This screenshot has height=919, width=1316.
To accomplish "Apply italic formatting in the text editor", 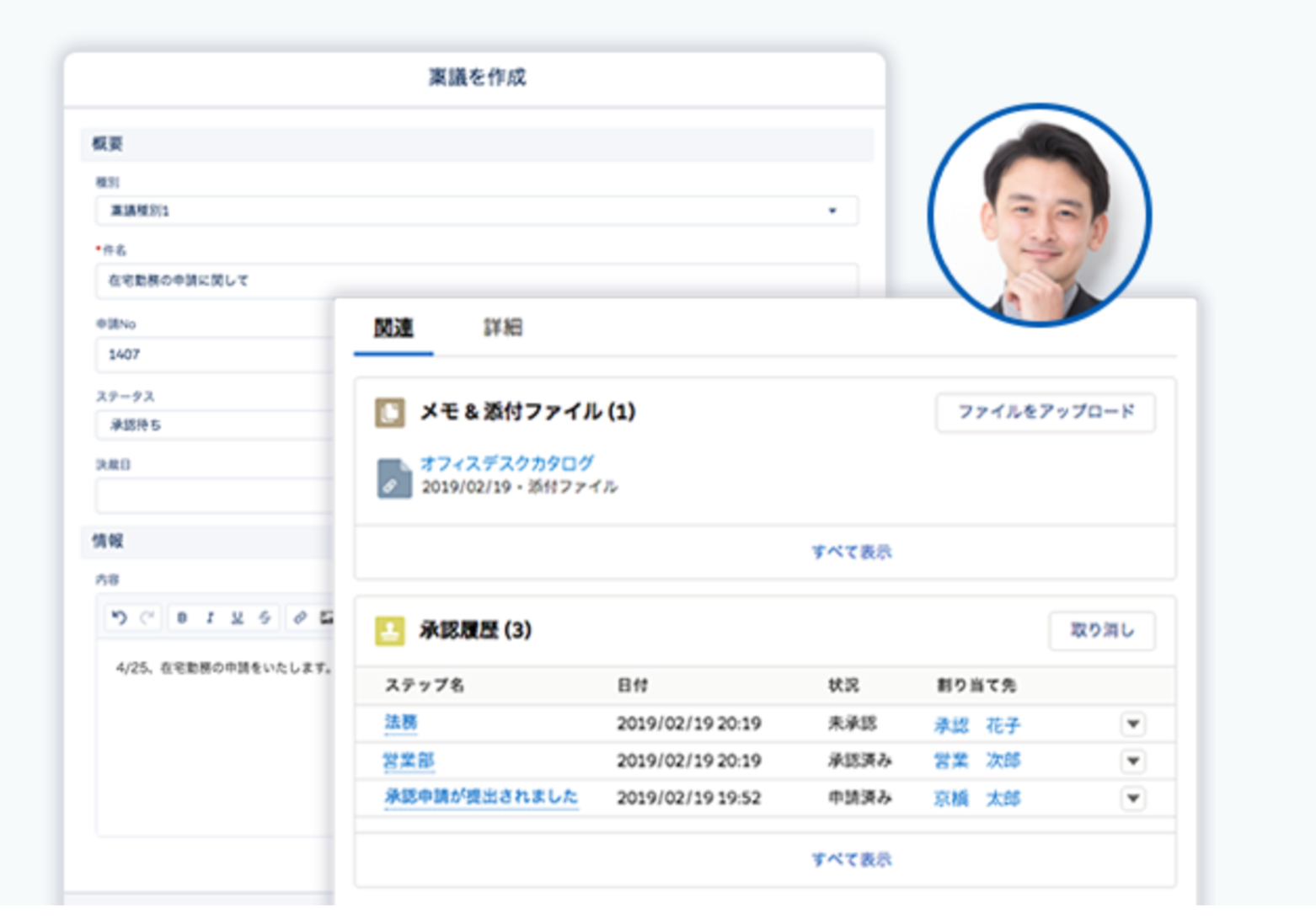I will point(209,617).
